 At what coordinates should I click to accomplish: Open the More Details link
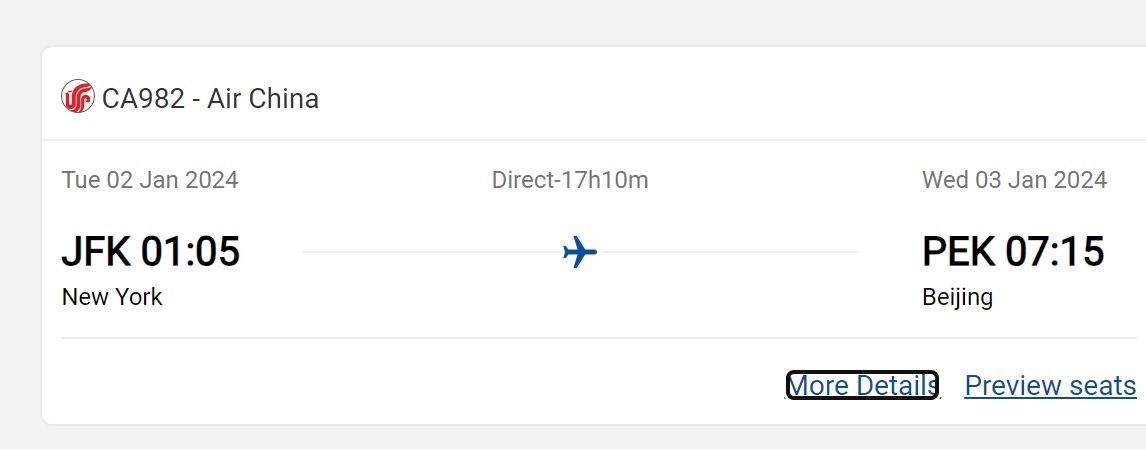pos(862,386)
